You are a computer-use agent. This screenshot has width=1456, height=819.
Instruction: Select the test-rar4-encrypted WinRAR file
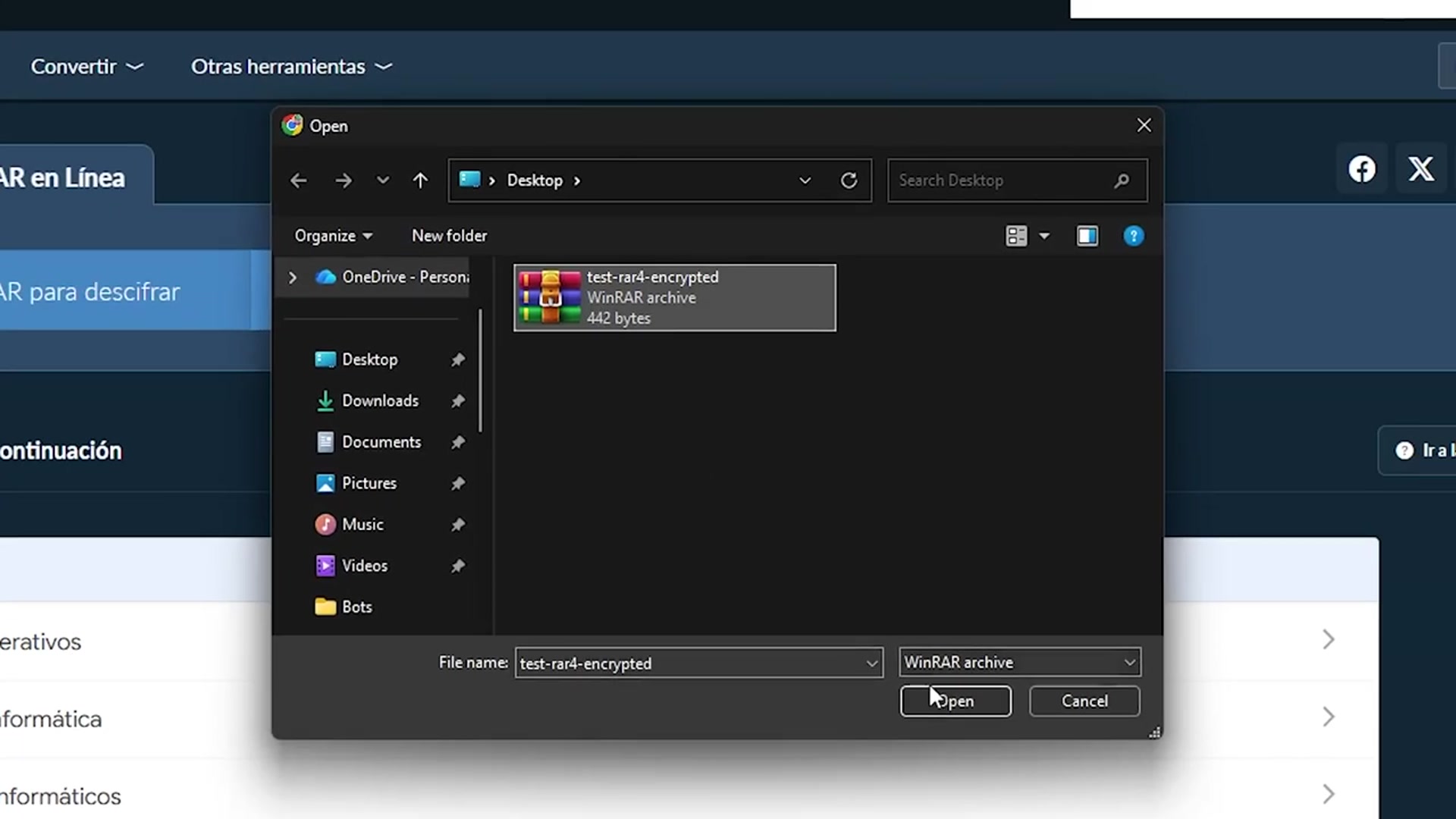(x=675, y=297)
